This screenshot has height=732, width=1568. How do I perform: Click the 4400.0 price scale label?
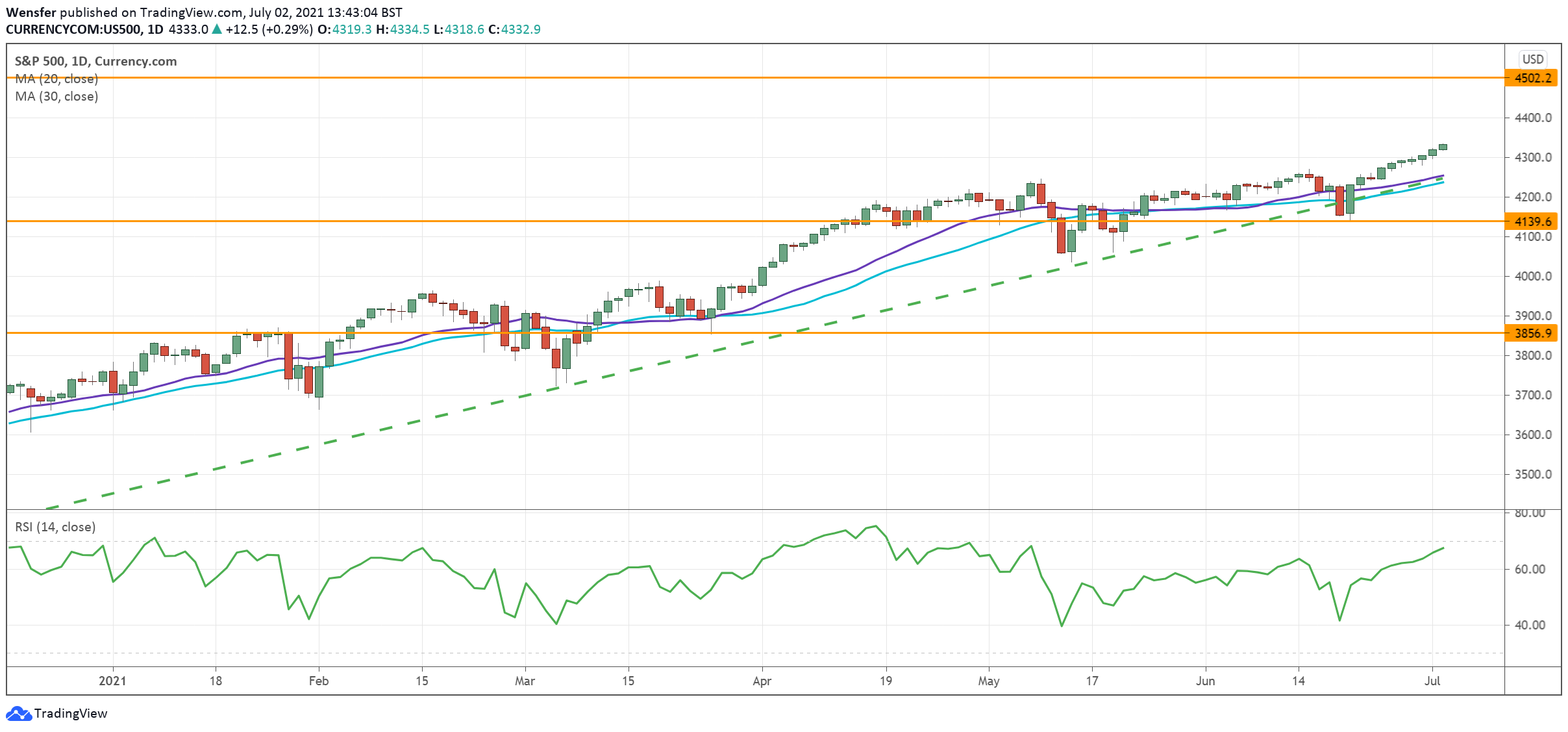coord(1532,118)
